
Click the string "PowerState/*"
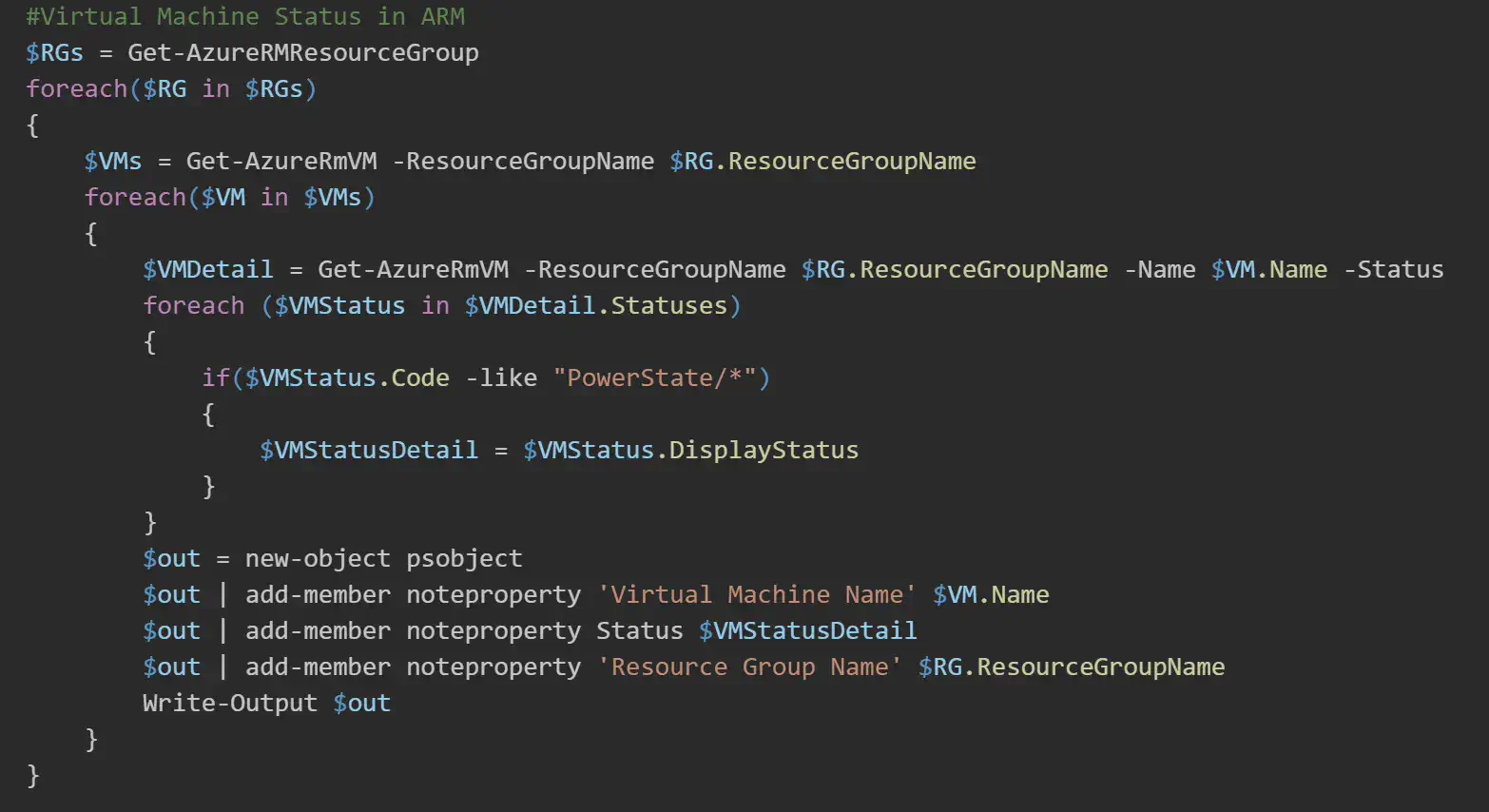pyautogui.click(x=663, y=377)
